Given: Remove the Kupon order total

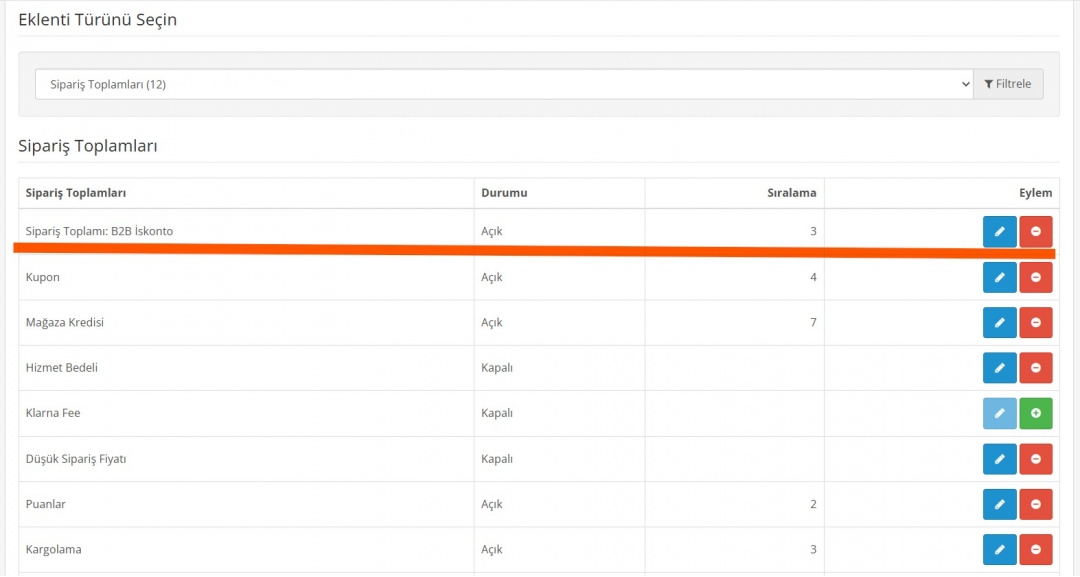Looking at the screenshot, I should (x=1035, y=277).
